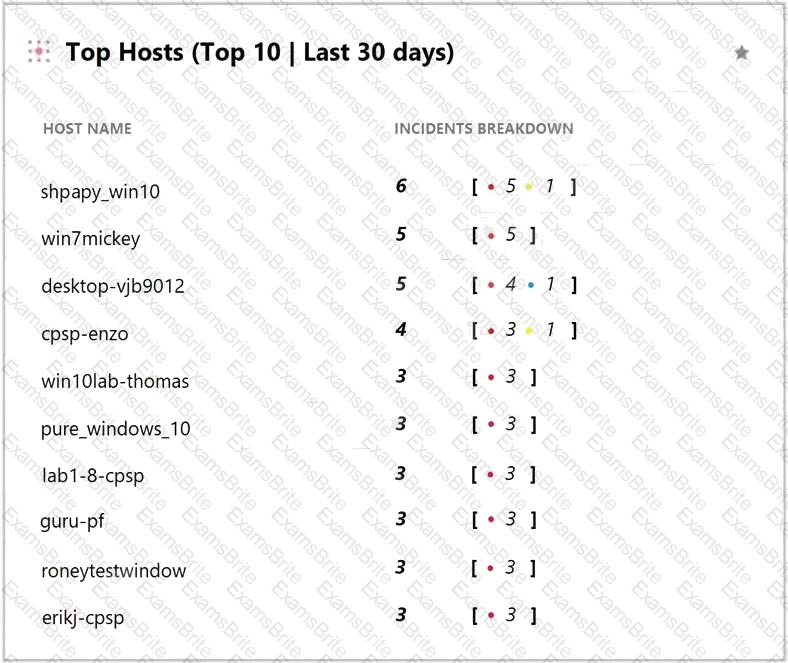788x663 pixels.
Task: Click the INCIDENTS BREAKDOWN column header
Action: pyautogui.click(x=484, y=129)
